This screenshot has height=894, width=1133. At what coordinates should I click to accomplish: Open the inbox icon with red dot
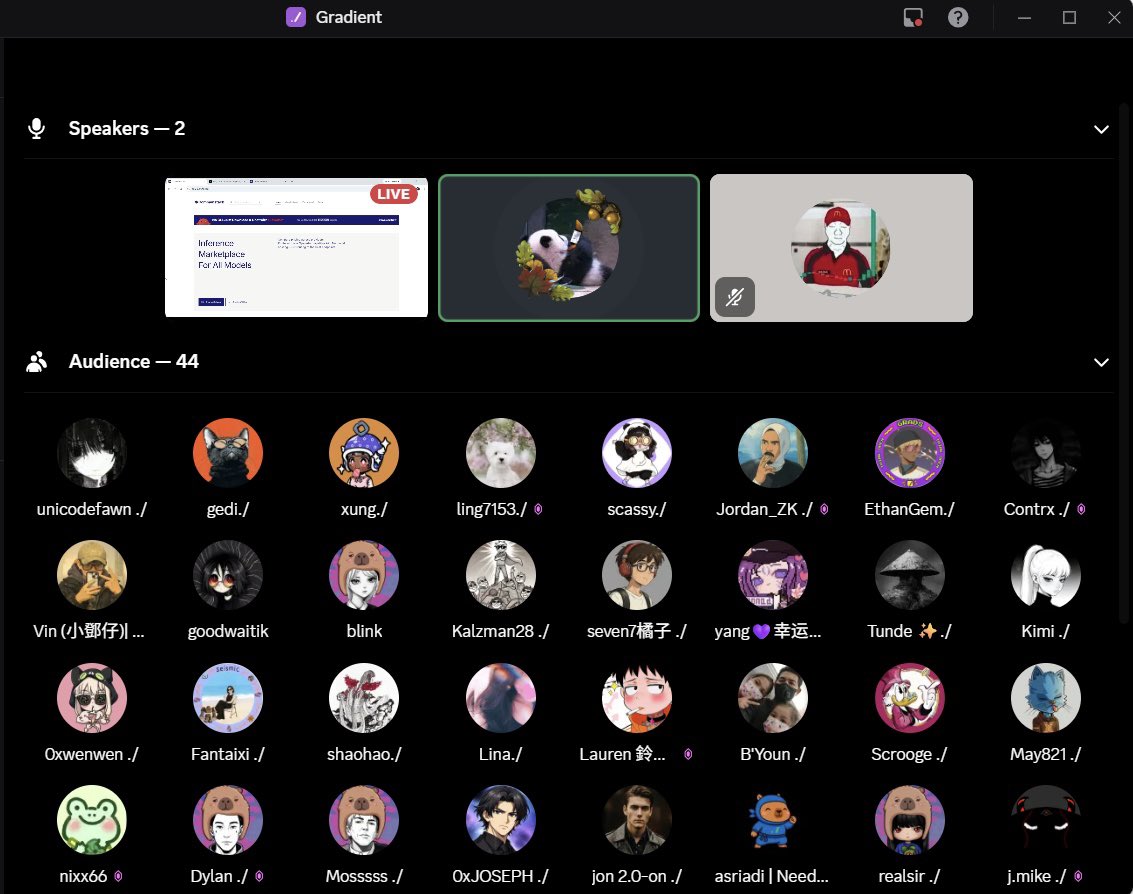click(x=913, y=17)
